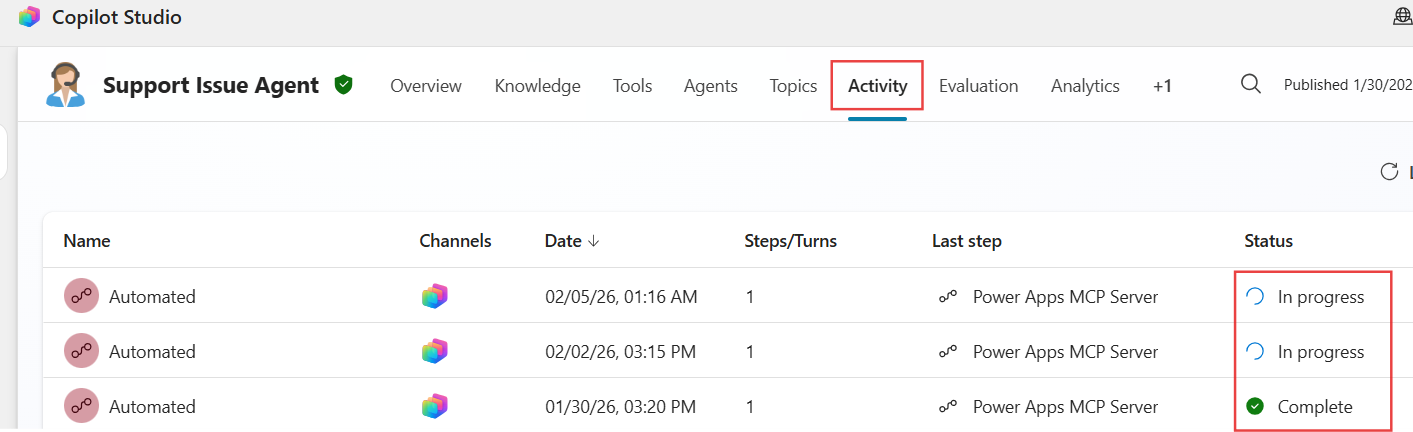The width and height of the screenshot is (1413, 432).
Task: Click the channel icon in the 01/30/26 row
Action: [x=434, y=406]
